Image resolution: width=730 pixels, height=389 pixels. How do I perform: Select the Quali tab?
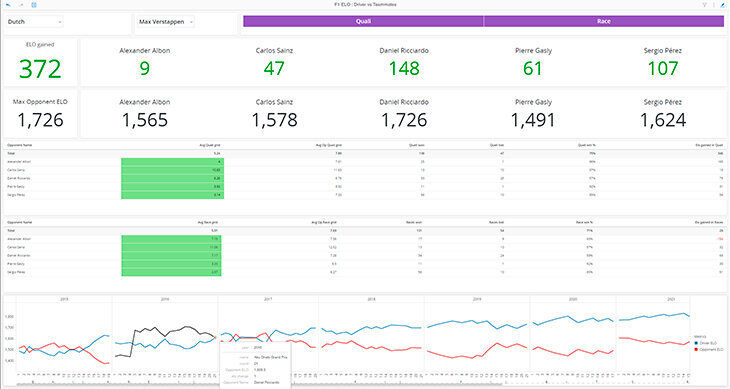[x=363, y=21]
